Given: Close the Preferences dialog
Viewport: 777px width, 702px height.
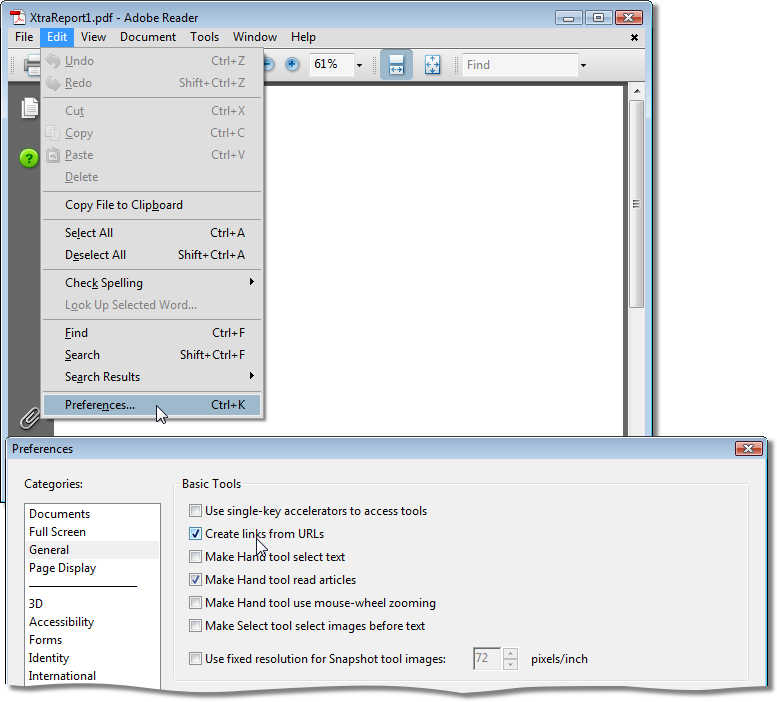Looking at the screenshot, I should pyautogui.click(x=748, y=448).
